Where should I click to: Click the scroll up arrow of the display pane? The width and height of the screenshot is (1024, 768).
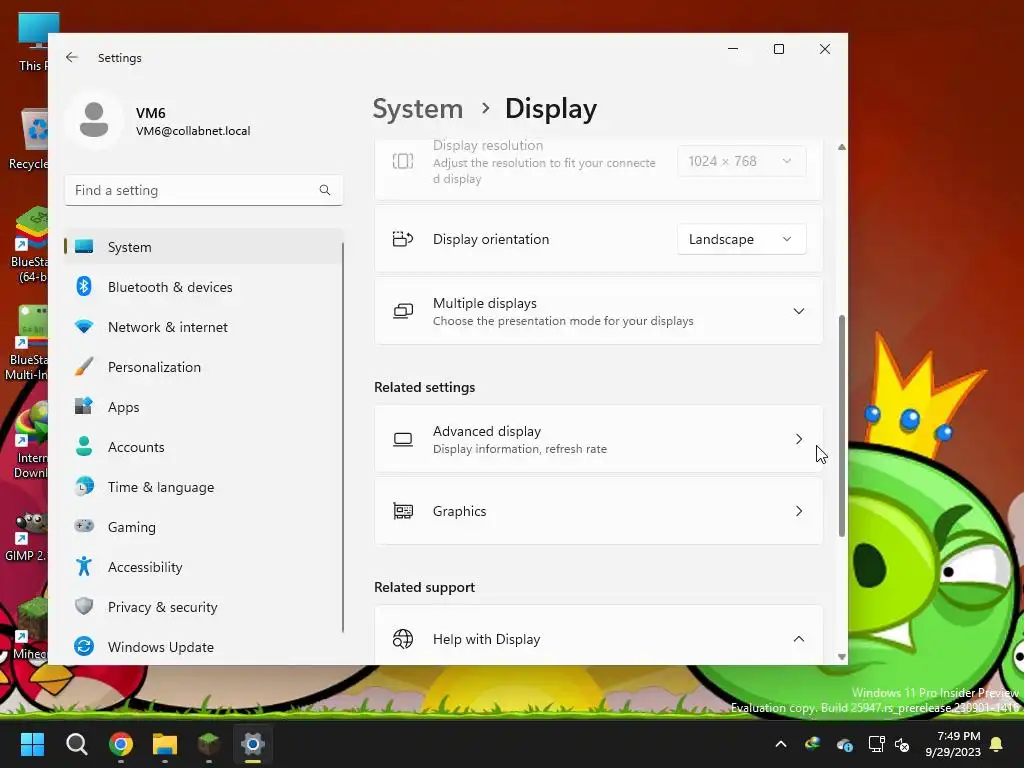[842, 148]
